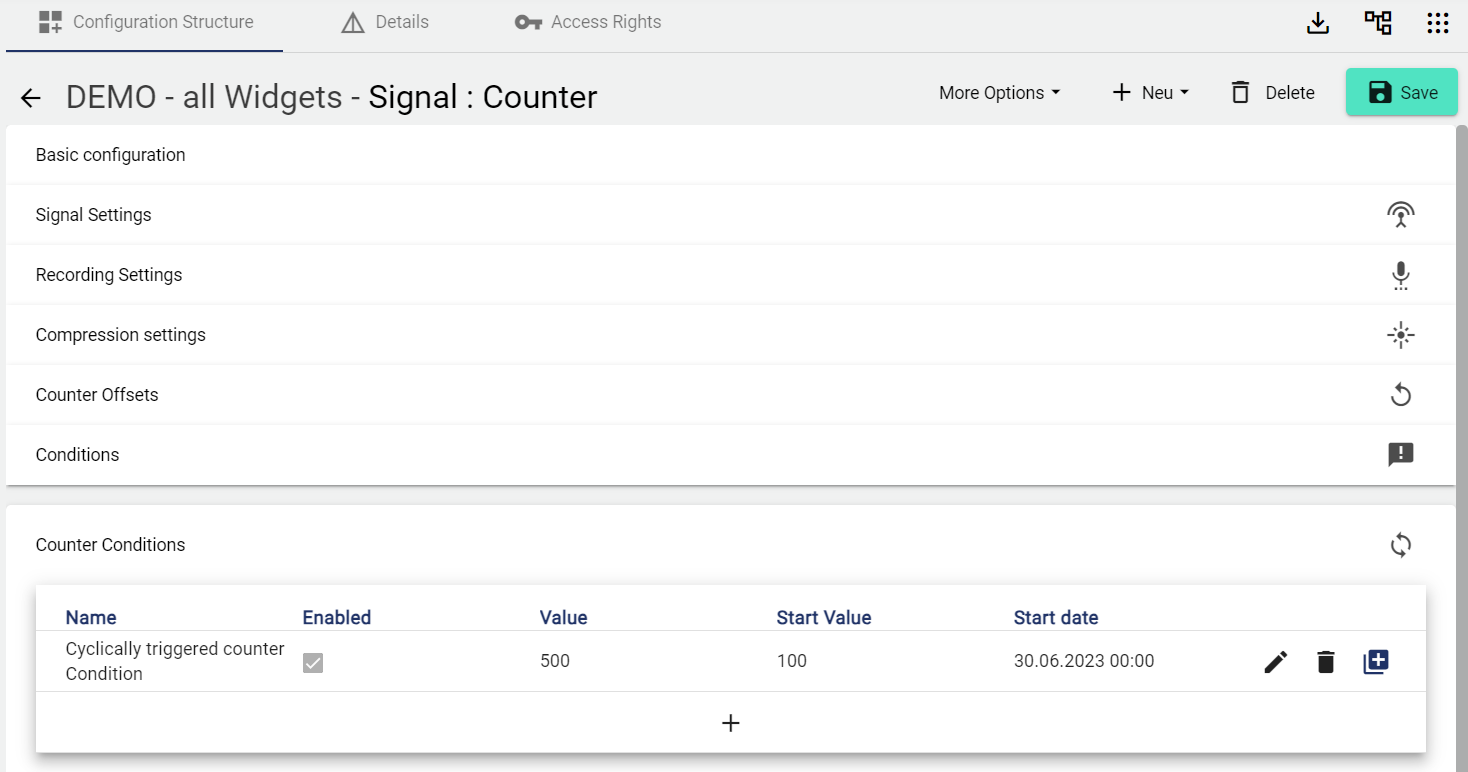Image resolution: width=1468 pixels, height=772 pixels.
Task: Switch to the Details tab
Action: tap(385, 22)
